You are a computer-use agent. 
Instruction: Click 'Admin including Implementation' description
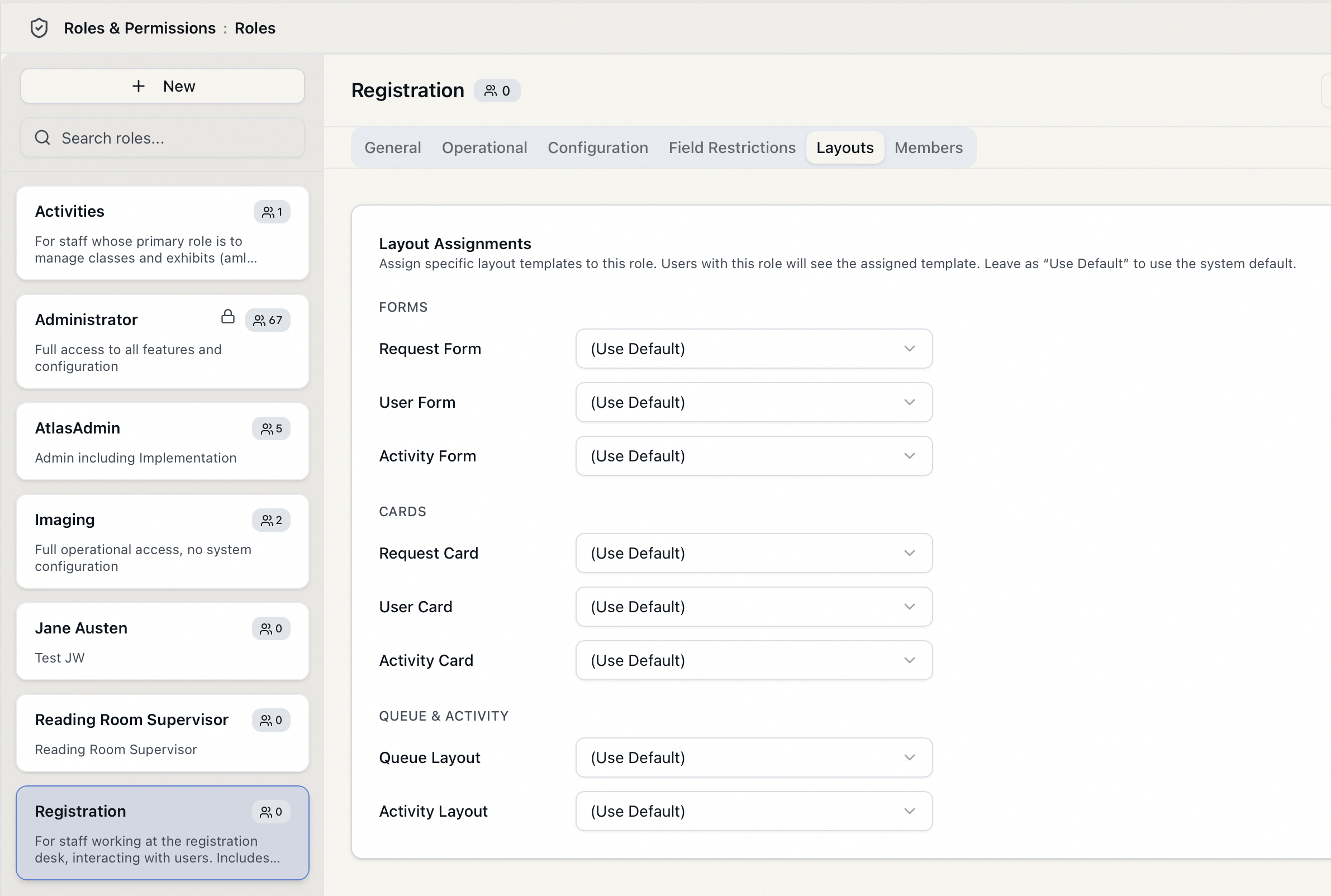[x=135, y=458]
